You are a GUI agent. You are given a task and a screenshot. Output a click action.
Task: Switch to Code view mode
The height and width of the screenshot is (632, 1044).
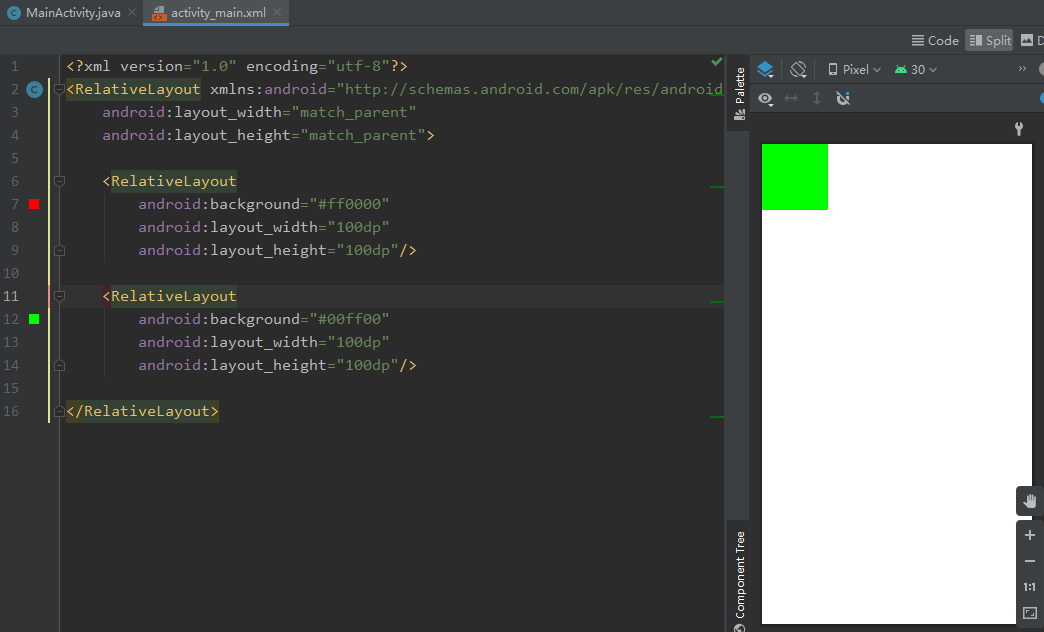(x=935, y=41)
